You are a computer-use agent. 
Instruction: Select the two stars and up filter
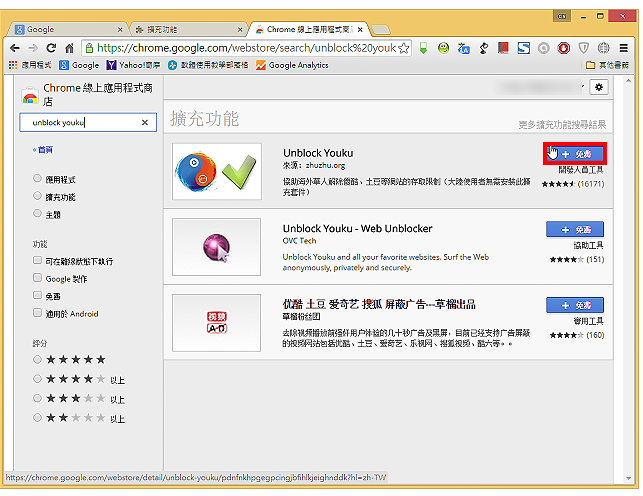(37, 418)
